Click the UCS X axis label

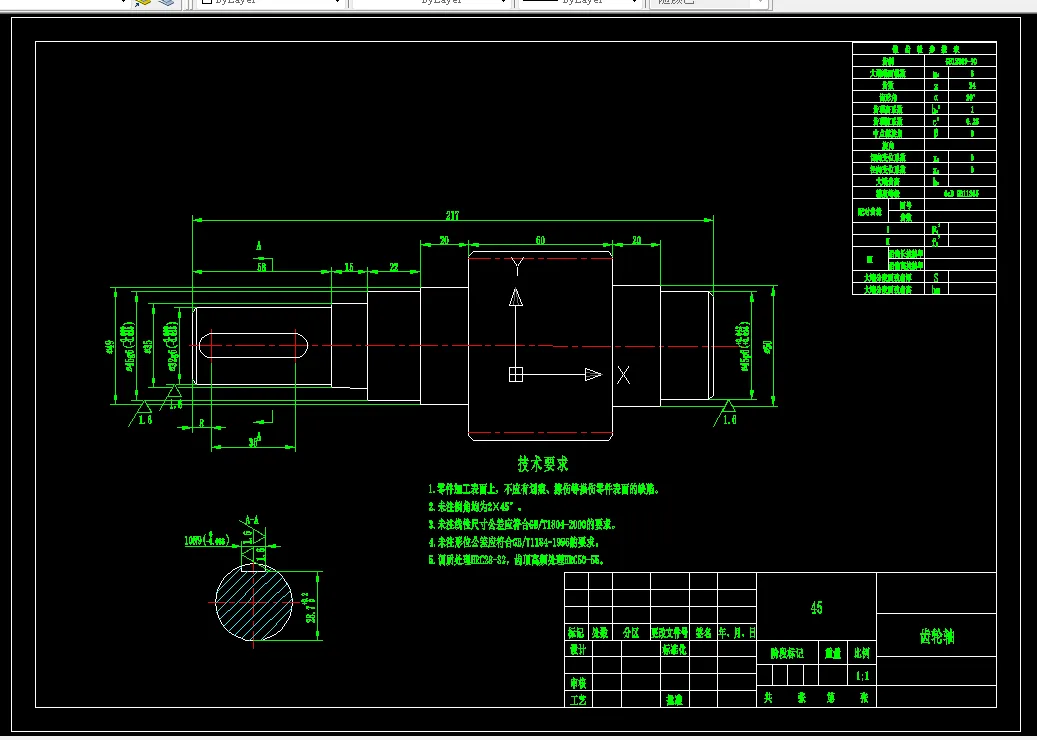[x=623, y=375]
